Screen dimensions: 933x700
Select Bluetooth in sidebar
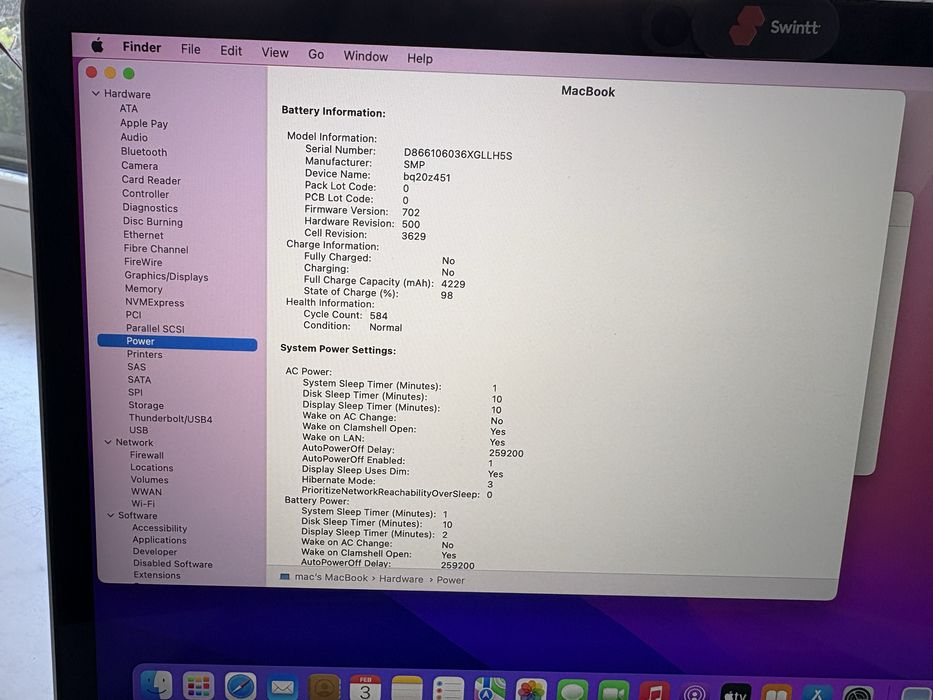144,152
